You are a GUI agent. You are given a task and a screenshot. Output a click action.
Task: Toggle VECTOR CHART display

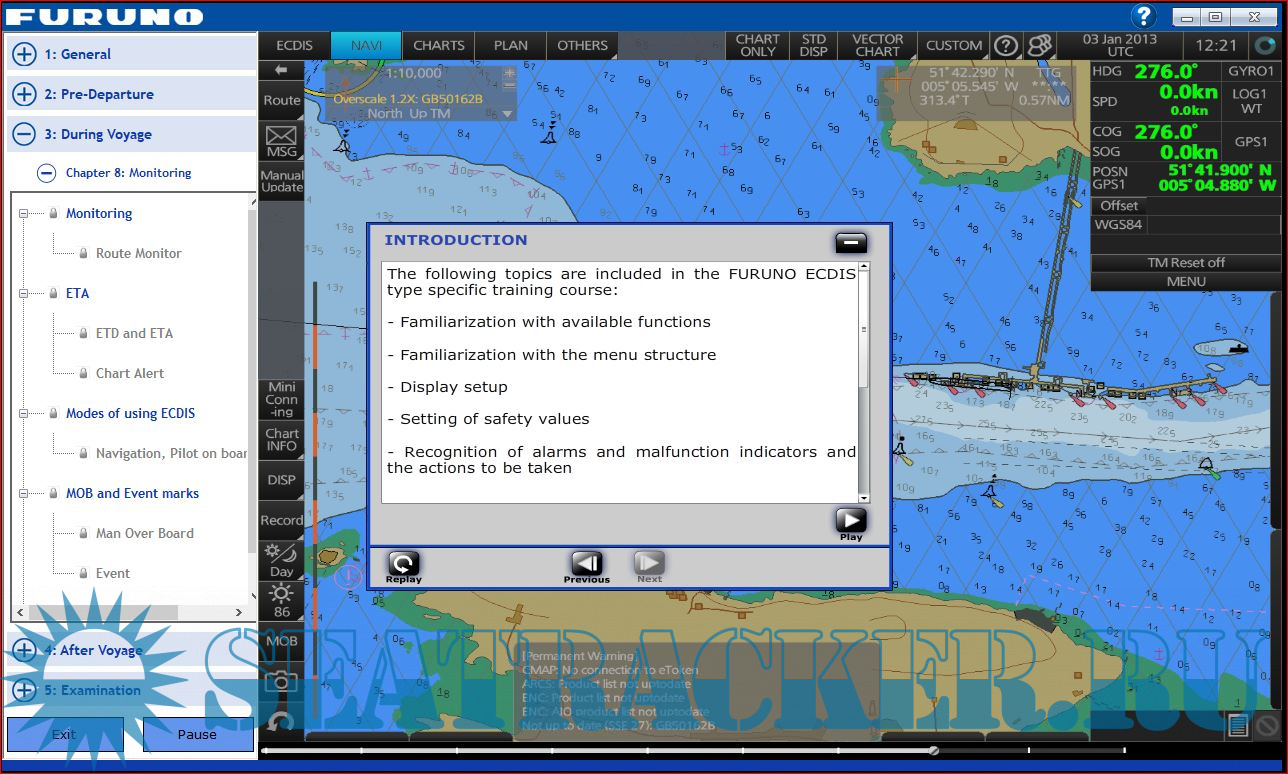coord(877,45)
